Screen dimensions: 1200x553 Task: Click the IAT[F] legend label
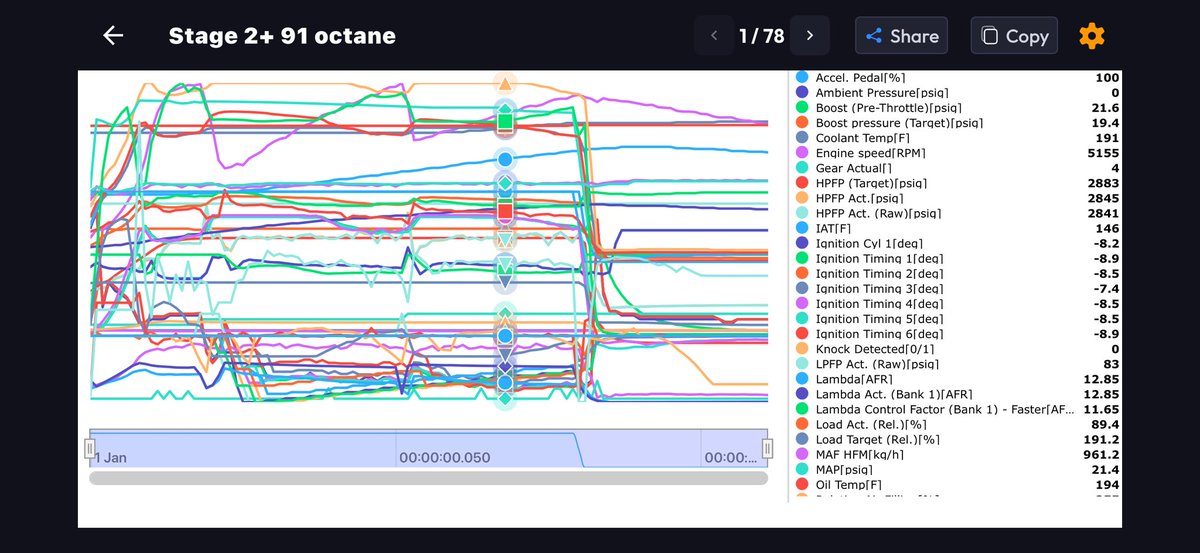832,228
